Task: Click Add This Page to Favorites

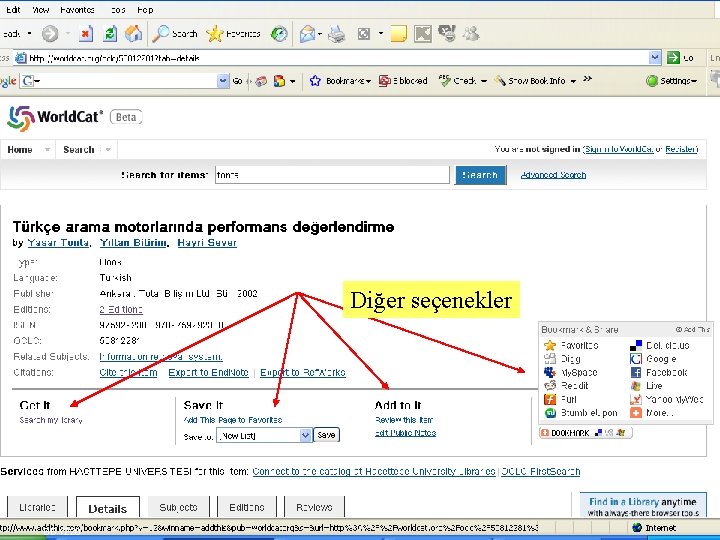Action: pyautogui.click(x=233, y=420)
